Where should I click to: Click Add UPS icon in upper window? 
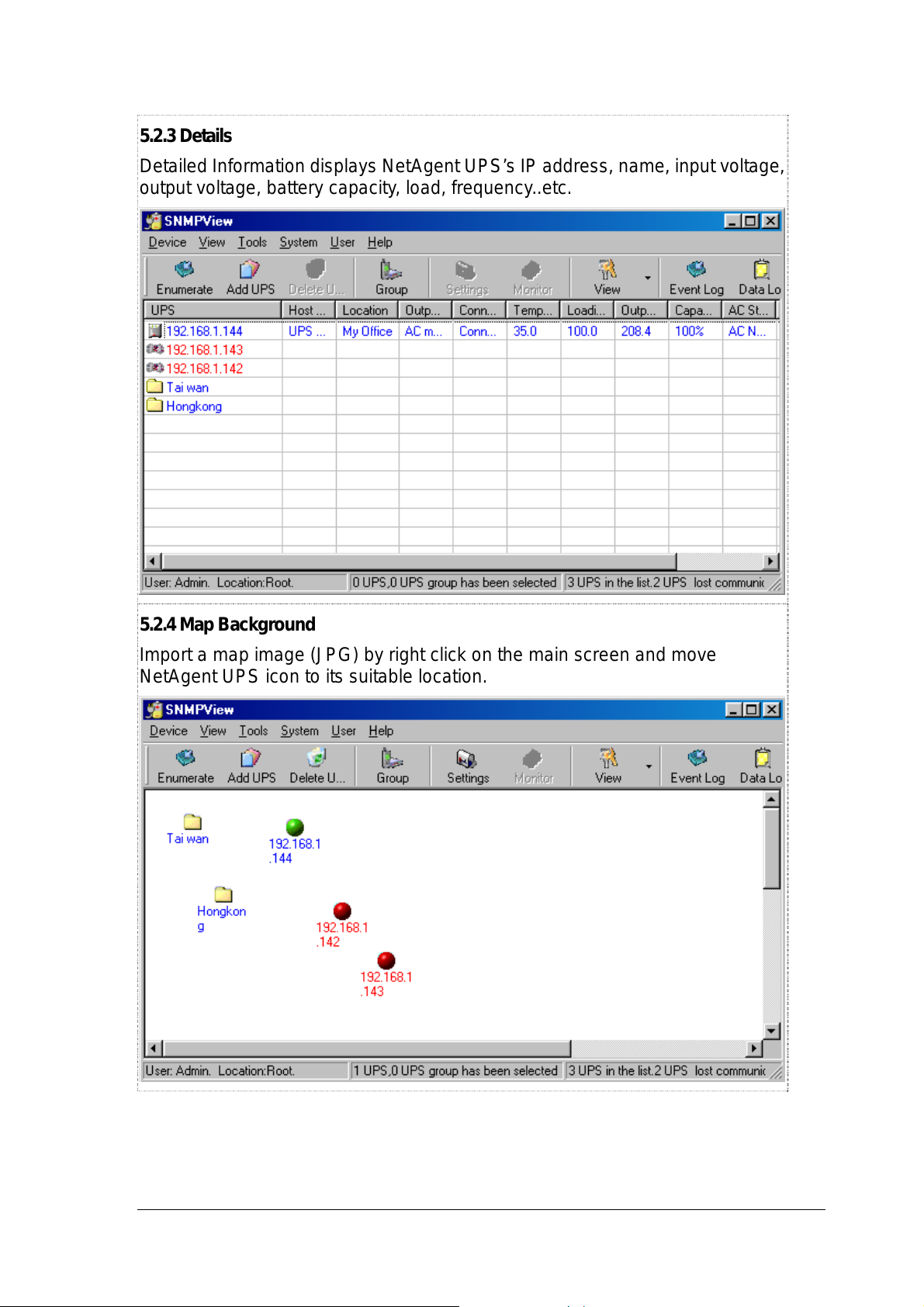(249, 269)
